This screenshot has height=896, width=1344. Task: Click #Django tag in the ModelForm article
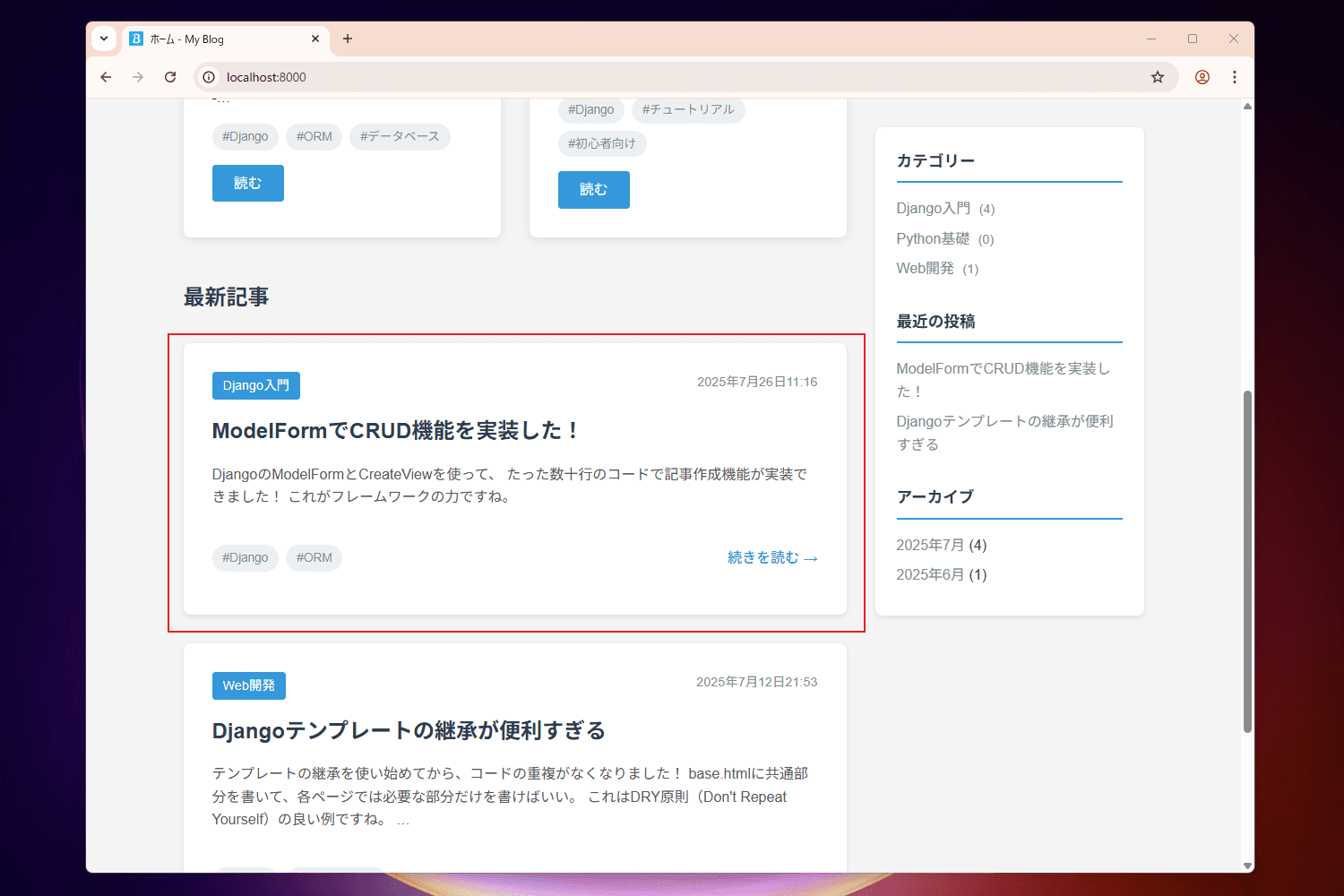coord(246,557)
